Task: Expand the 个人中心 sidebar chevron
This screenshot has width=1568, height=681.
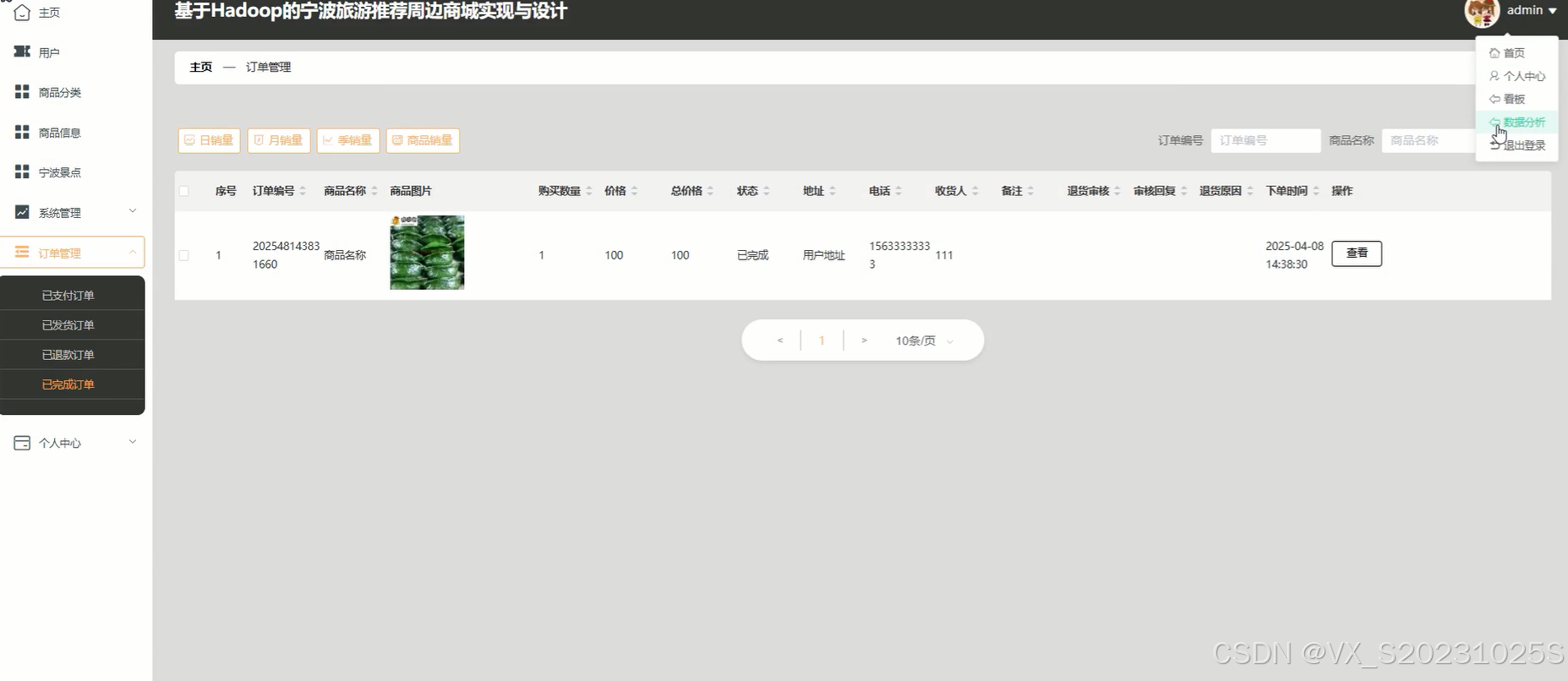Action: coord(132,442)
